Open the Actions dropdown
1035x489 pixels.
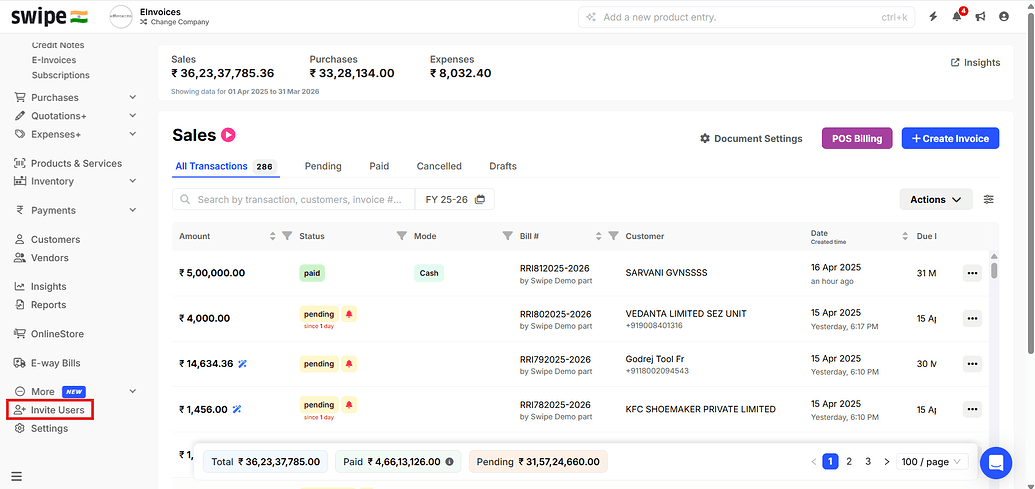(x=935, y=200)
